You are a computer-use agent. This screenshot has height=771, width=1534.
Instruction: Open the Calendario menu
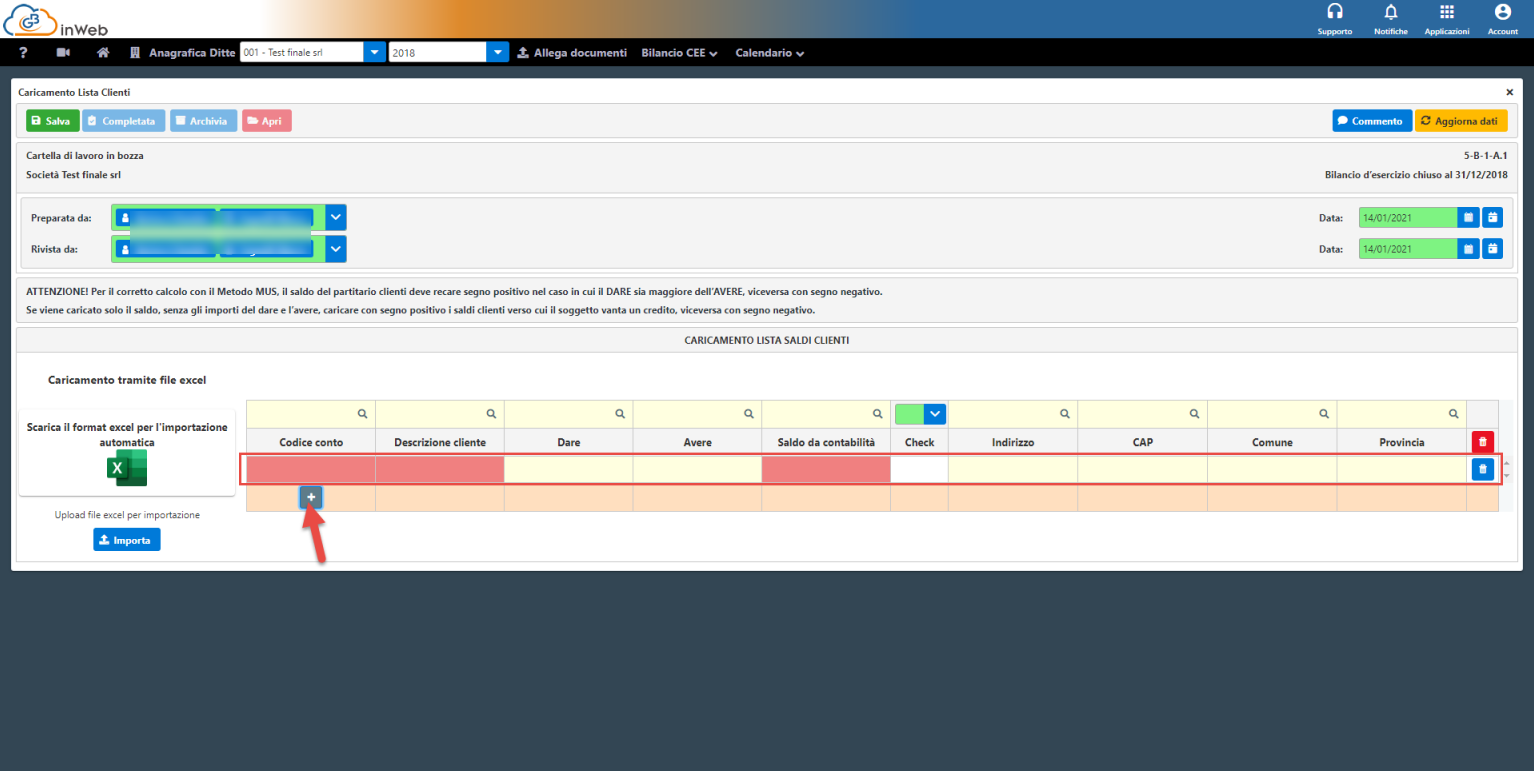tap(769, 53)
